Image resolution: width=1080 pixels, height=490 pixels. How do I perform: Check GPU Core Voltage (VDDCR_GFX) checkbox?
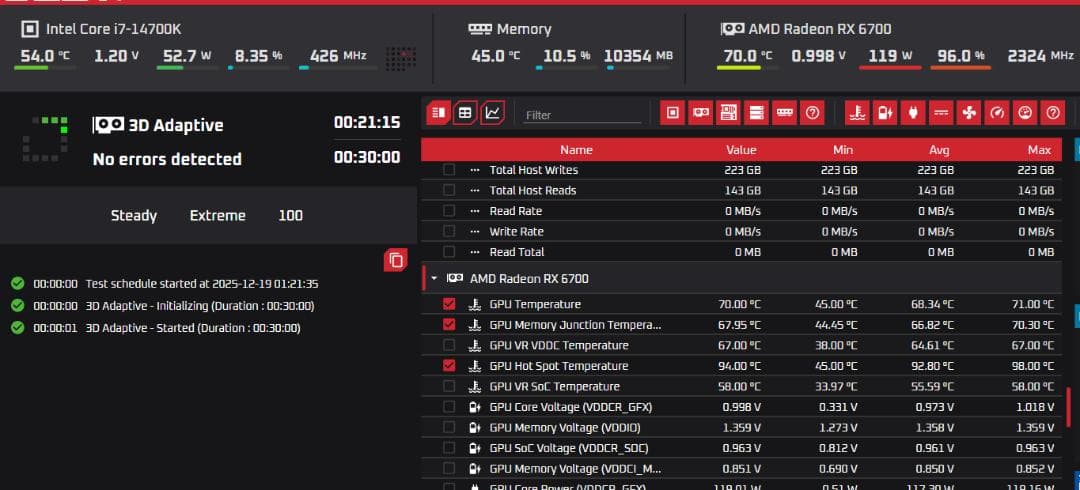[x=449, y=407]
